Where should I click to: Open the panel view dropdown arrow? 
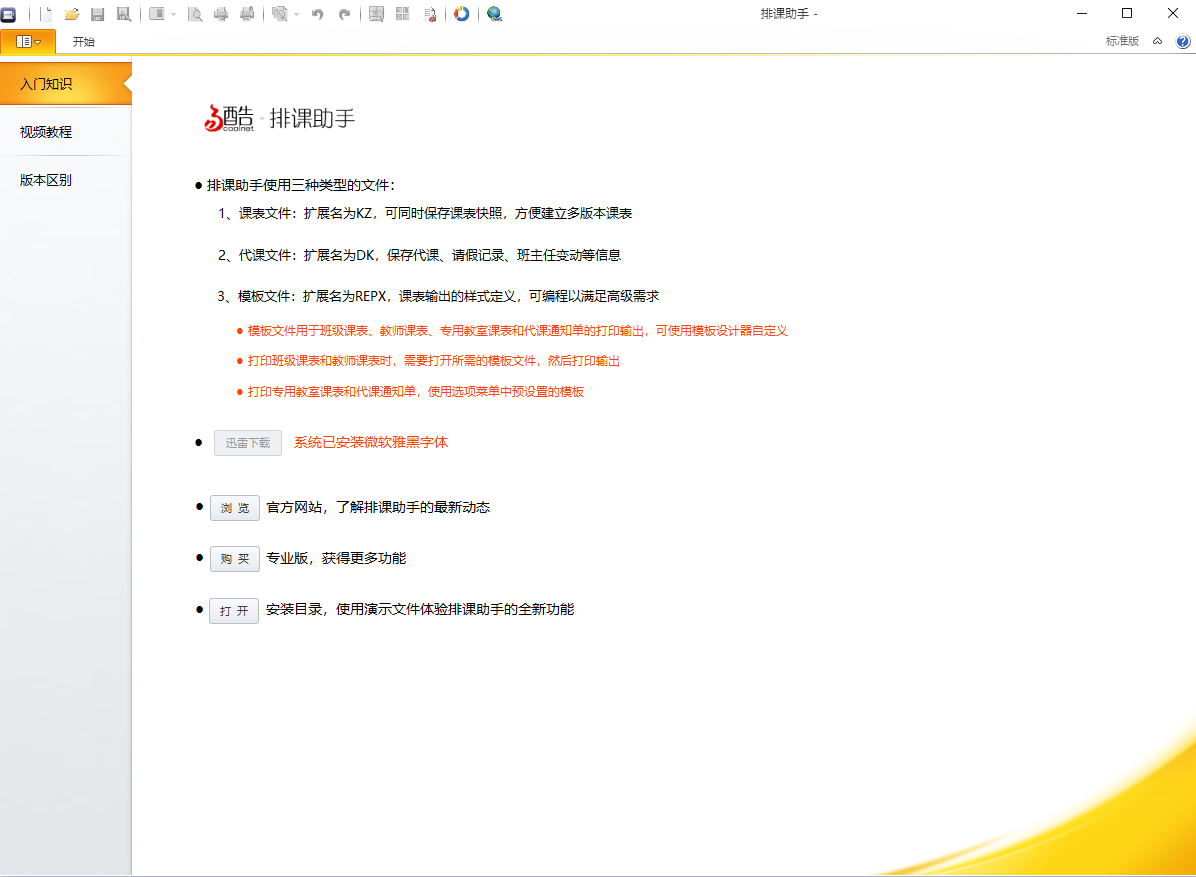[x=174, y=14]
